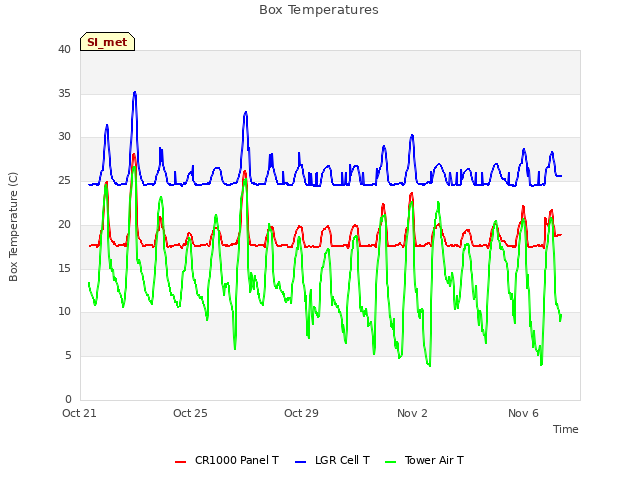Click the red CR1000 Panel T legend swatch
The height and width of the screenshot is (480, 640).
(180, 462)
